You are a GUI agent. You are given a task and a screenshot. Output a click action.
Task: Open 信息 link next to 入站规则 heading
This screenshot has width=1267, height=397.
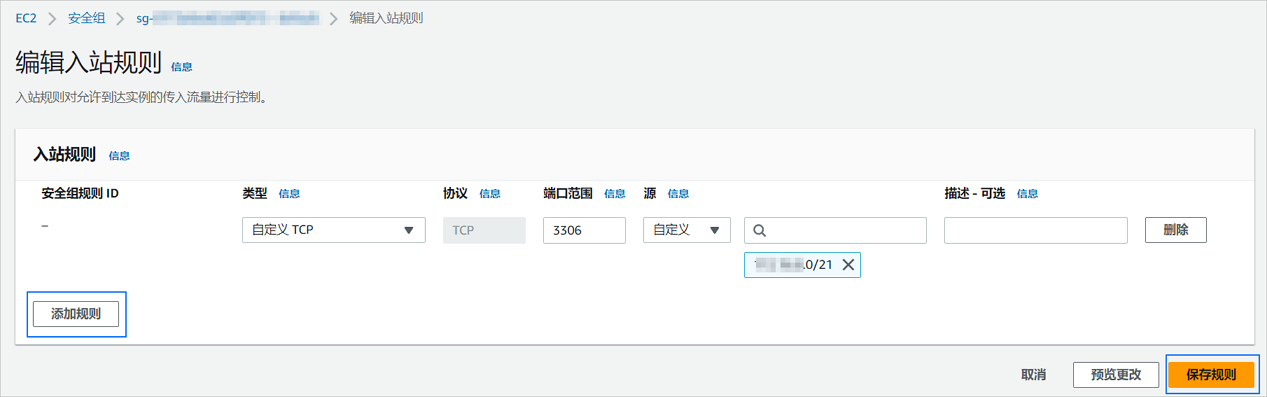[x=119, y=156]
